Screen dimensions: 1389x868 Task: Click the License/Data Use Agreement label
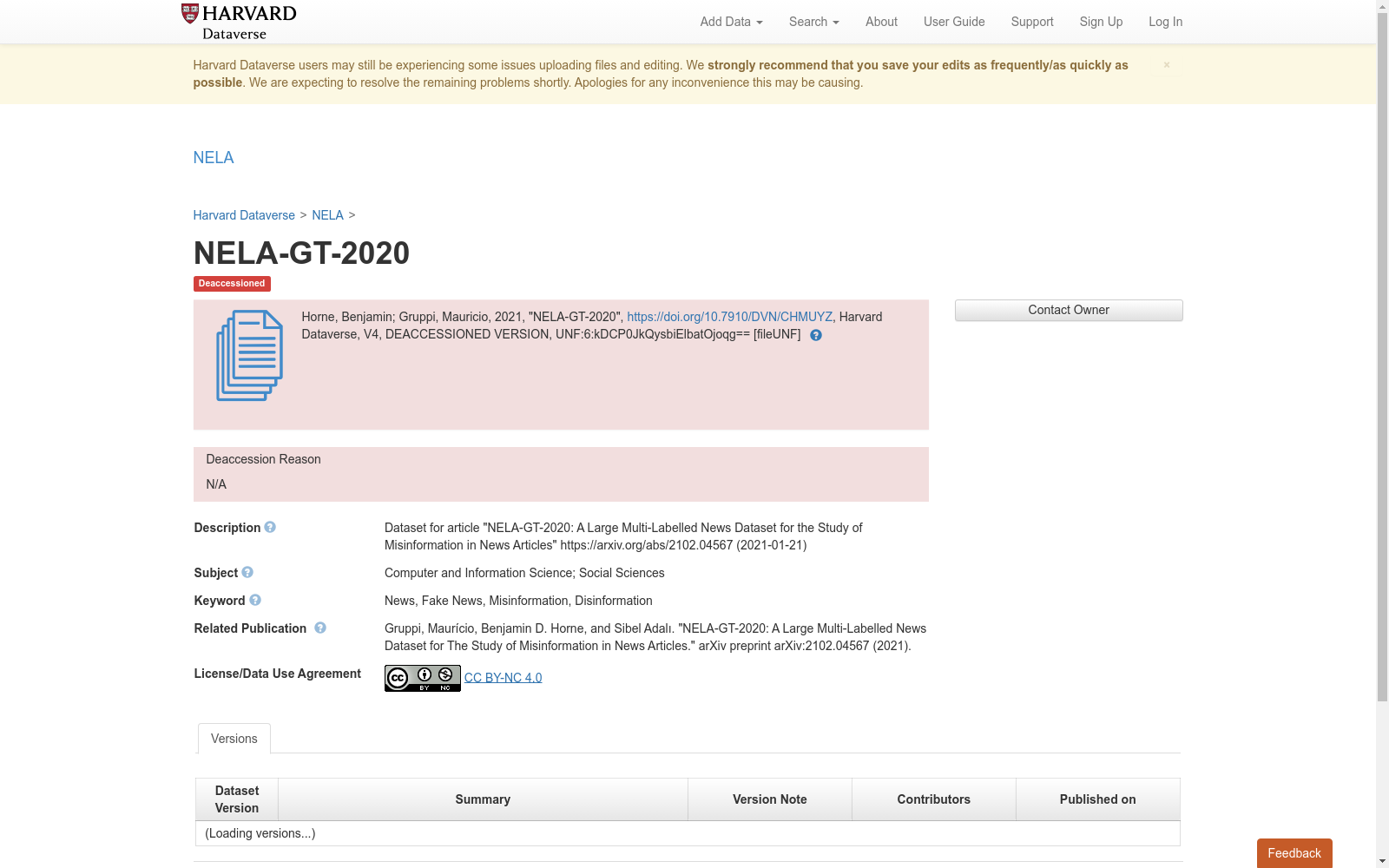tap(278, 674)
